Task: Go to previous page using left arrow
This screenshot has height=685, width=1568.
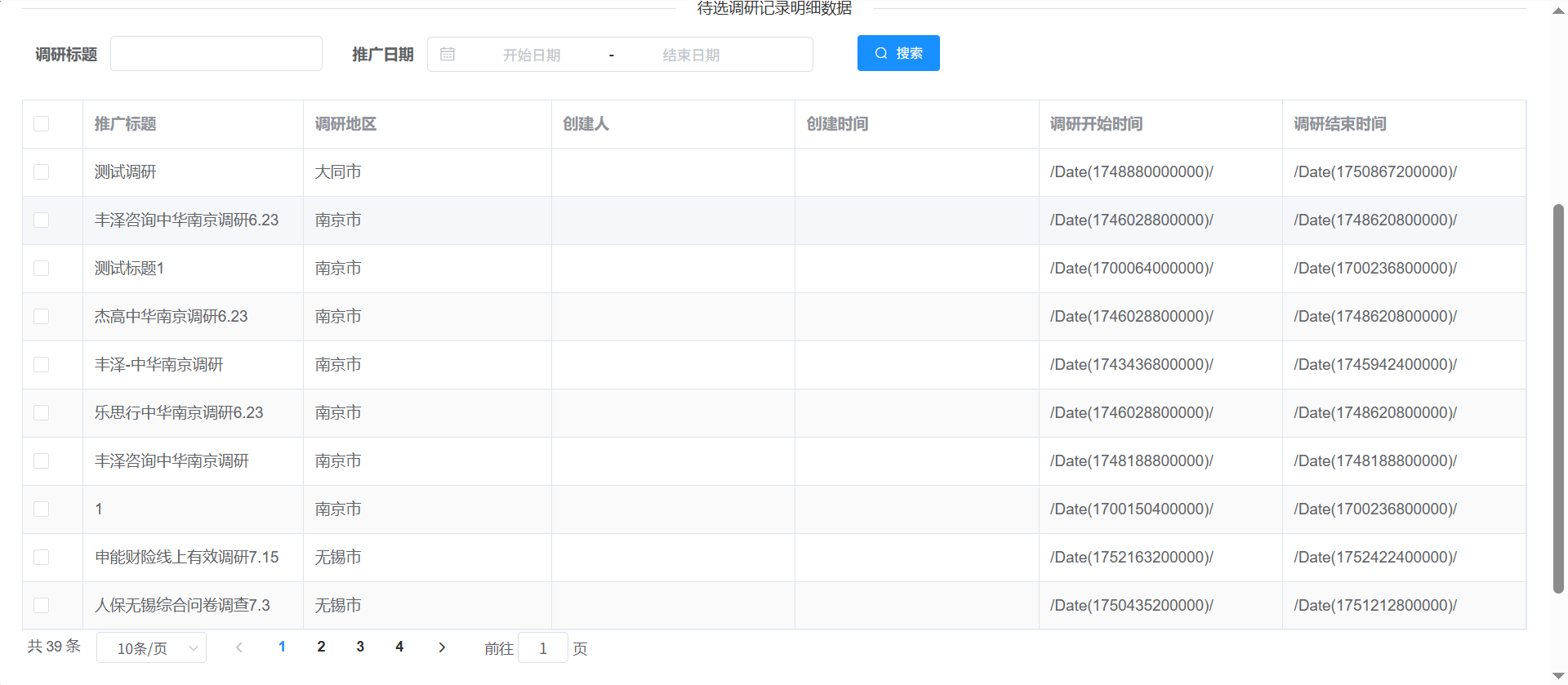Action: (239, 647)
